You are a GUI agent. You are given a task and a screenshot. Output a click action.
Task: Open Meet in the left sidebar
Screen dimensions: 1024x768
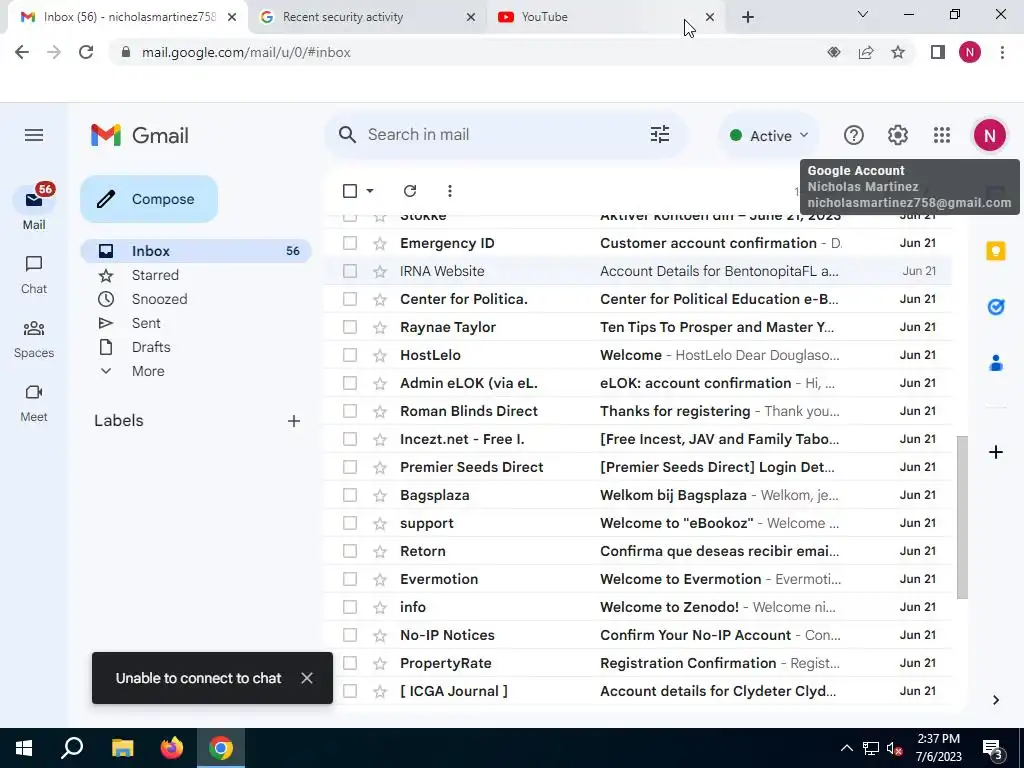coord(34,403)
